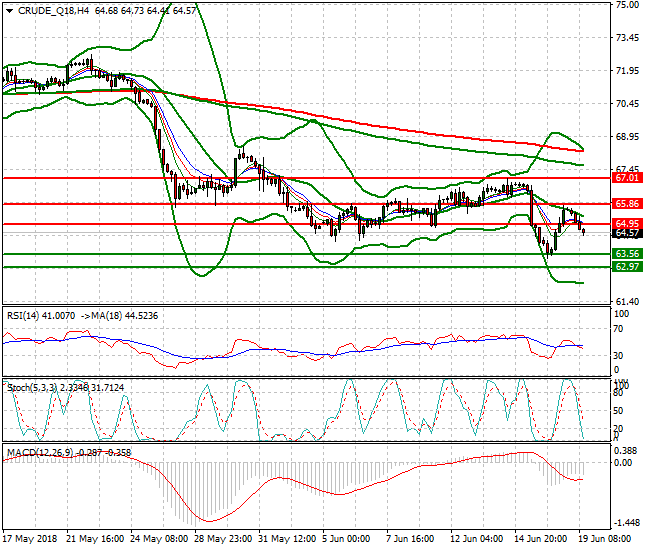Click the 7 Jun 16:00 time label
Image resolution: width=650 pixels, height=550 pixels.
point(410,539)
